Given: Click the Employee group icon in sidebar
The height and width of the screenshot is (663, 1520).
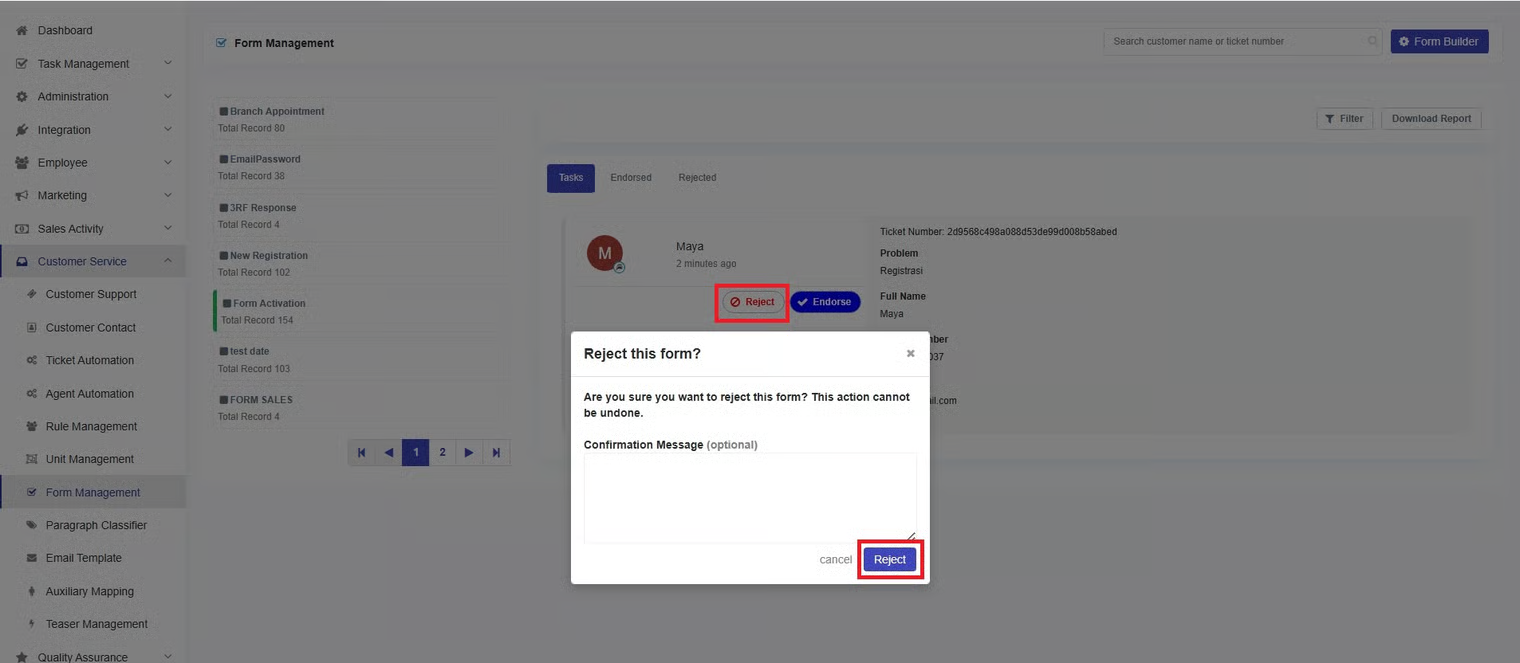Looking at the screenshot, I should (x=22, y=163).
